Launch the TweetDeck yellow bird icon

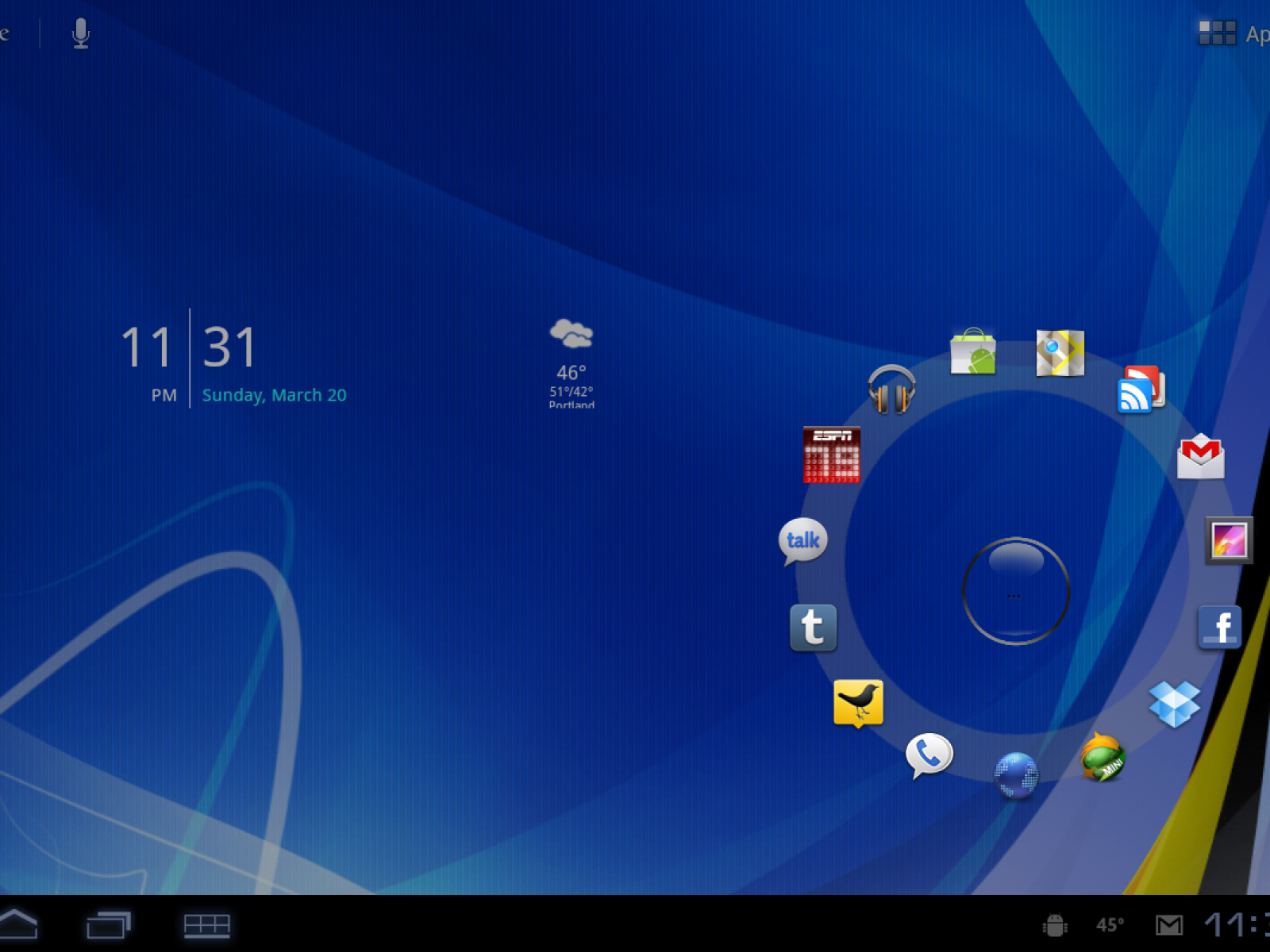point(858,703)
